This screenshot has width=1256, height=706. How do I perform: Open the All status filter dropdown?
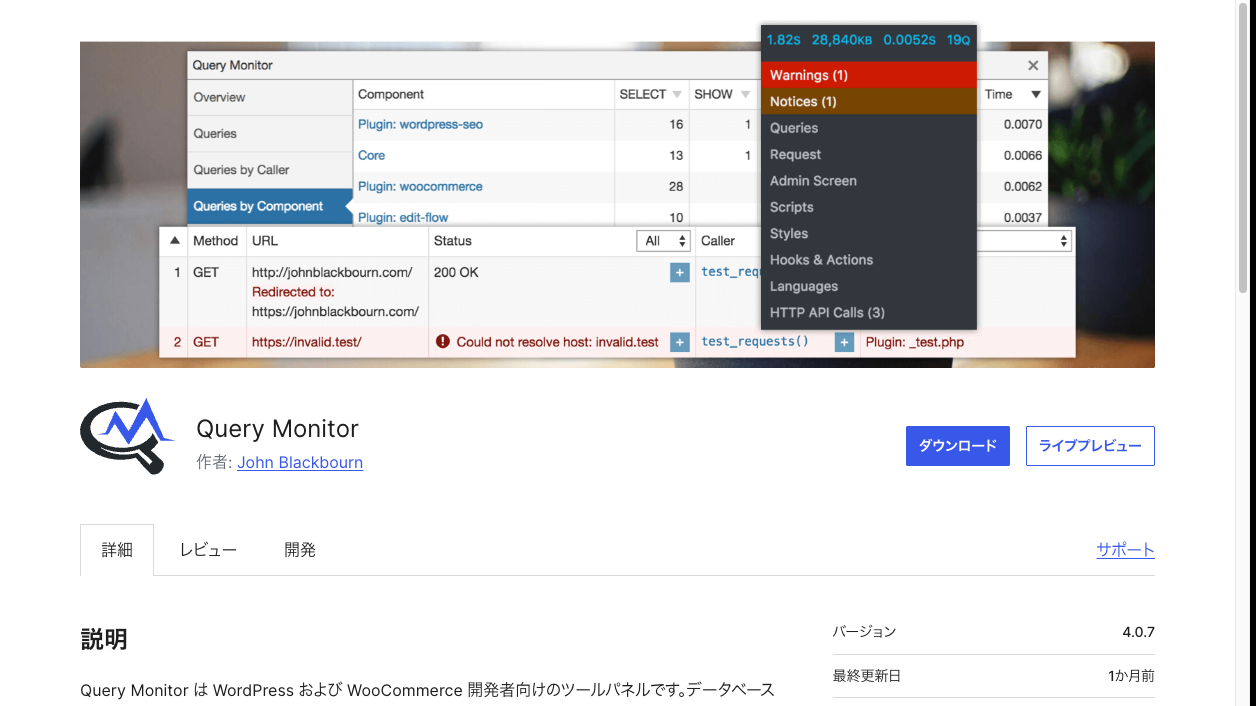pyautogui.click(x=664, y=241)
